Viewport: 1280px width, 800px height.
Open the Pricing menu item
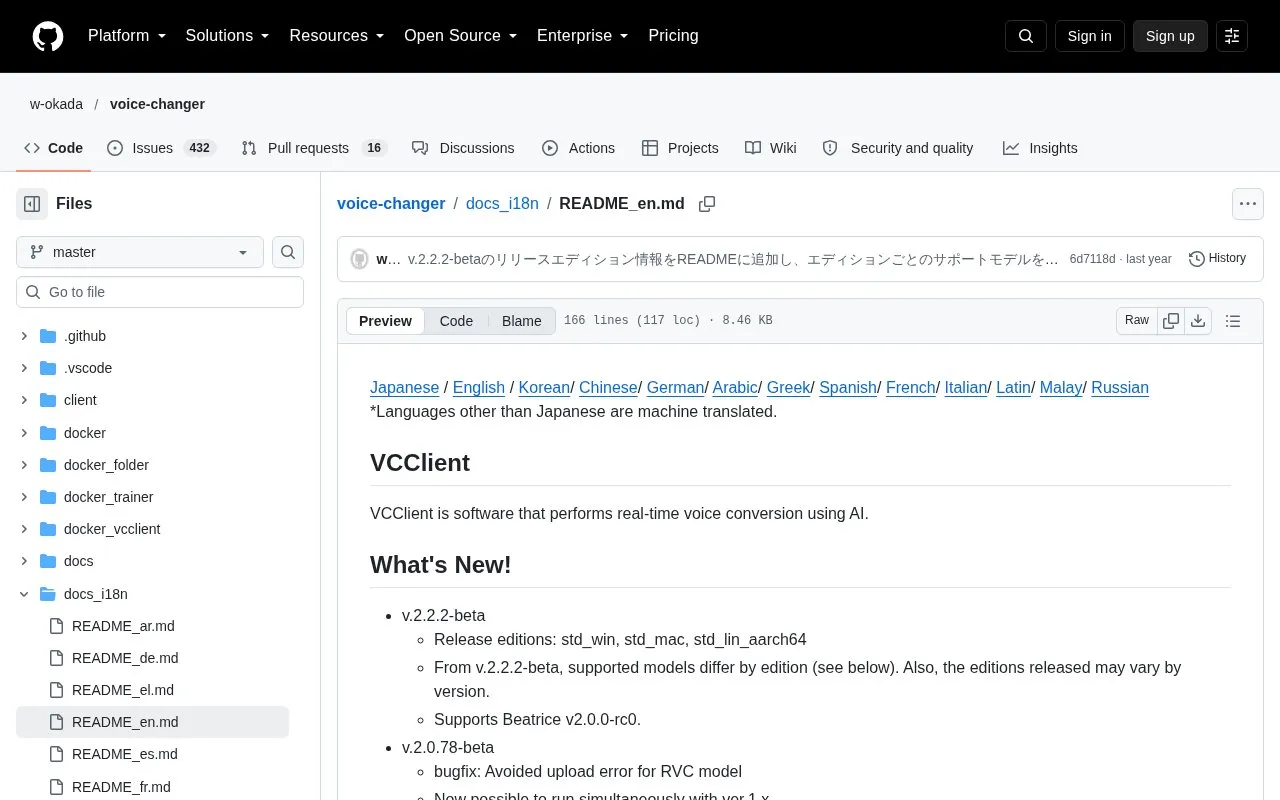[x=673, y=36]
